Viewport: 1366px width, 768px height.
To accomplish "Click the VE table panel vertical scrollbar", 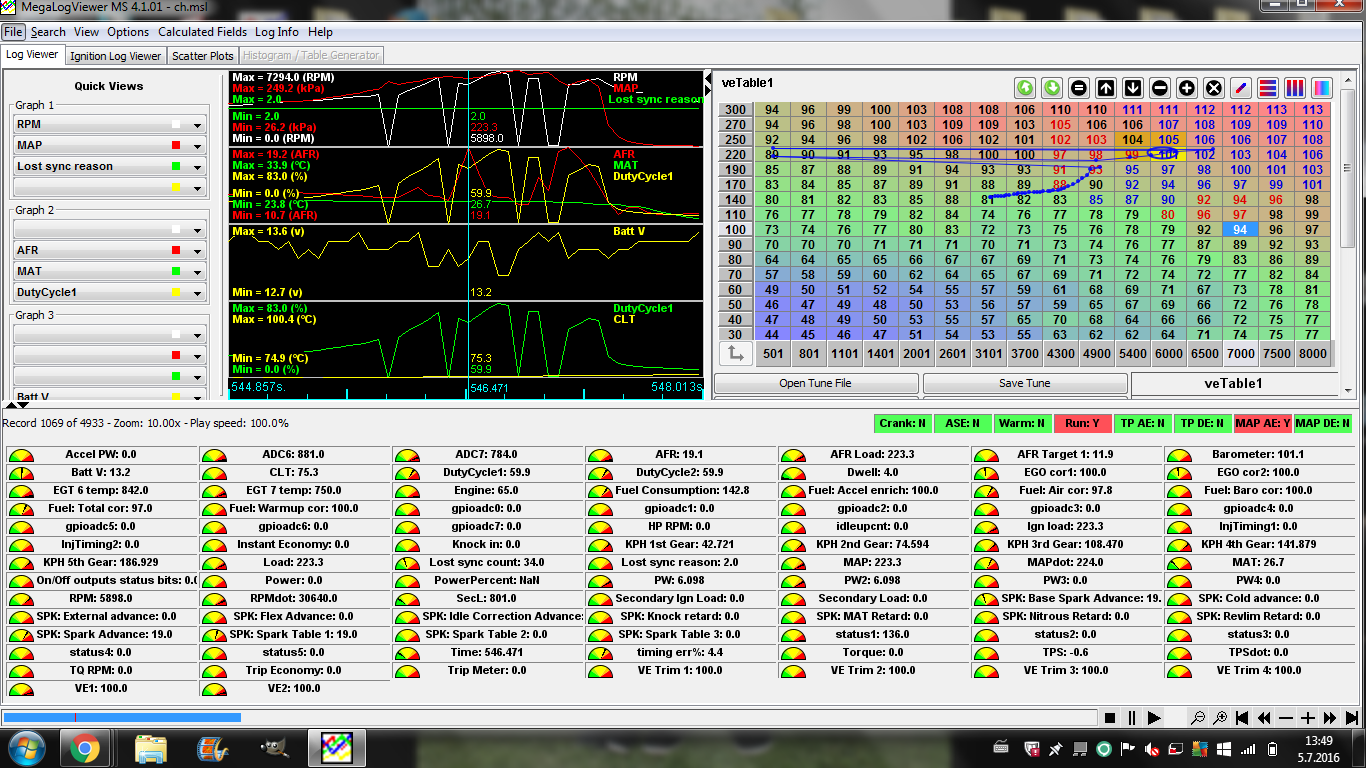I will 1349,235.
